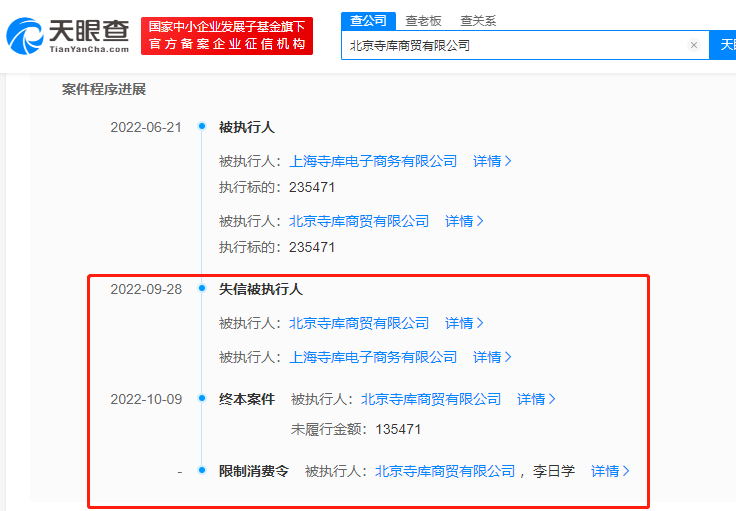The image size is (736, 511).
Task: Open 详情 in the 限制消费令 row
Action: (x=610, y=471)
